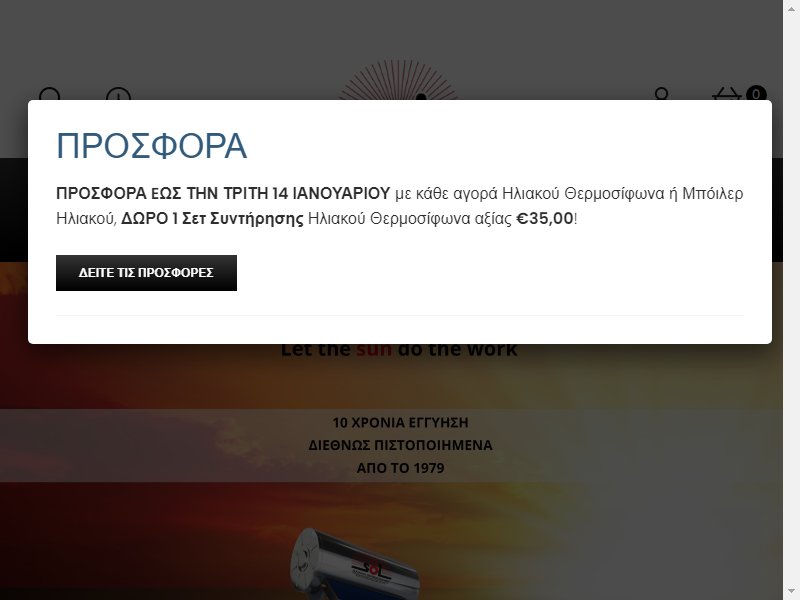This screenshot has height=600, width=800.
Task: Open the shopping basket icon
Action: tap(727, 94)
